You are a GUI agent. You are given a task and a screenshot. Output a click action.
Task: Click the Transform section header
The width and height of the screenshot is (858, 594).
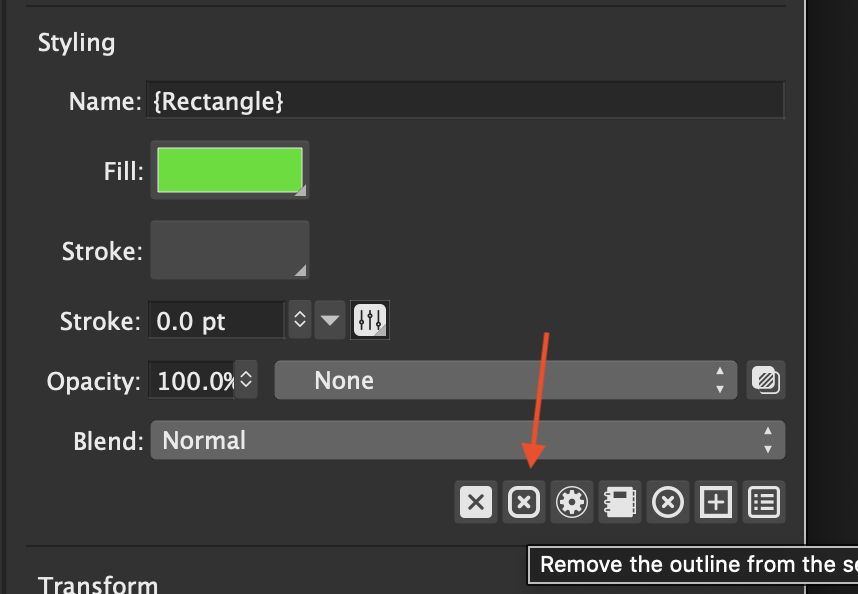(98, 585)
